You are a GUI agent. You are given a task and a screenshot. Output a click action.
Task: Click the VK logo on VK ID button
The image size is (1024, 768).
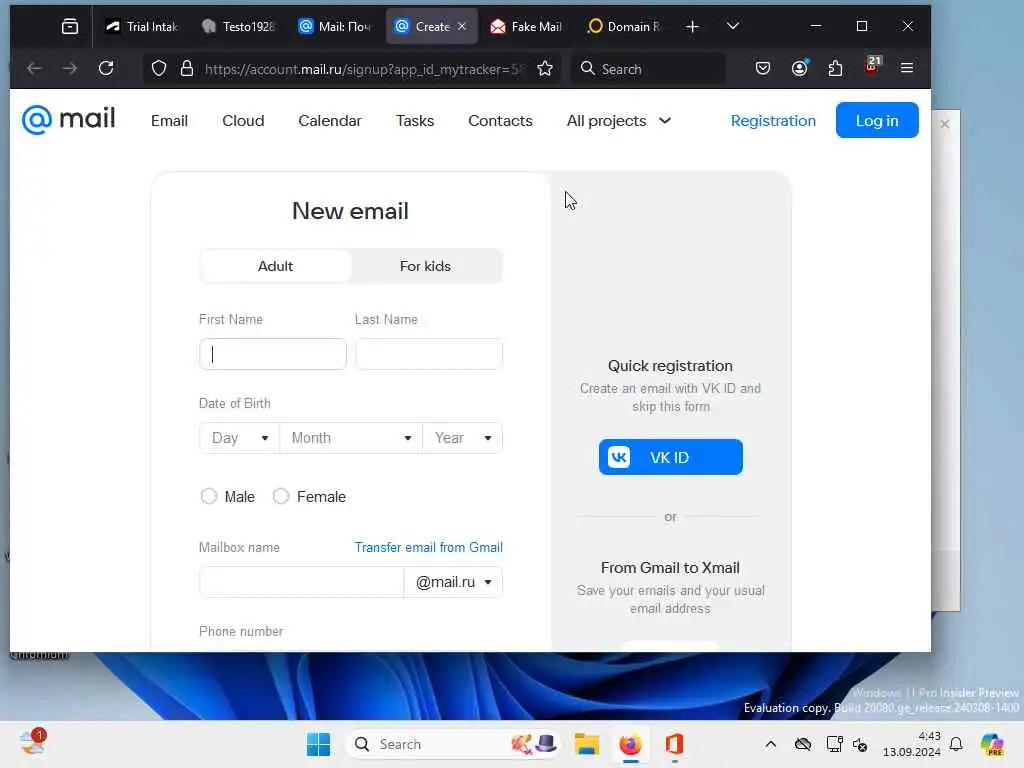tap(619, 457)
